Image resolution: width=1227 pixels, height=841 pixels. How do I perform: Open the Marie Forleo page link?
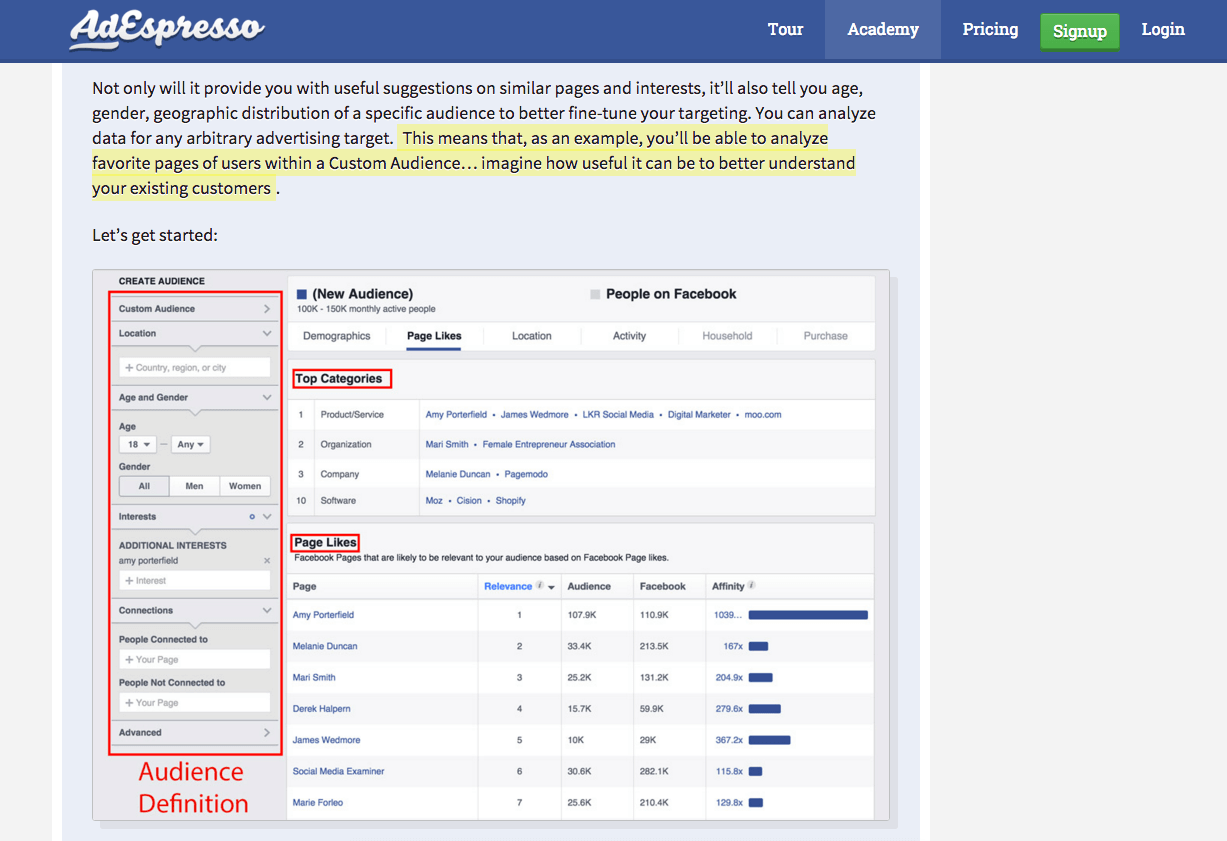coord(318,803)
